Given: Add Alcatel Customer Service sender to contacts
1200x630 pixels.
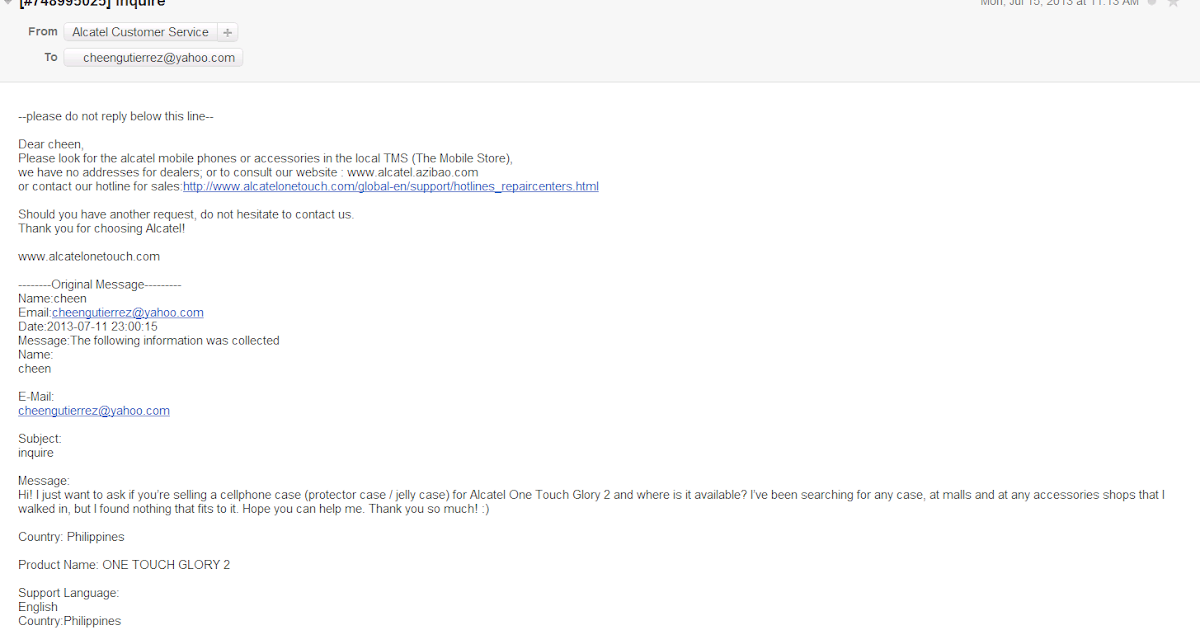Looking at the screenshot, I should (227, 32).
